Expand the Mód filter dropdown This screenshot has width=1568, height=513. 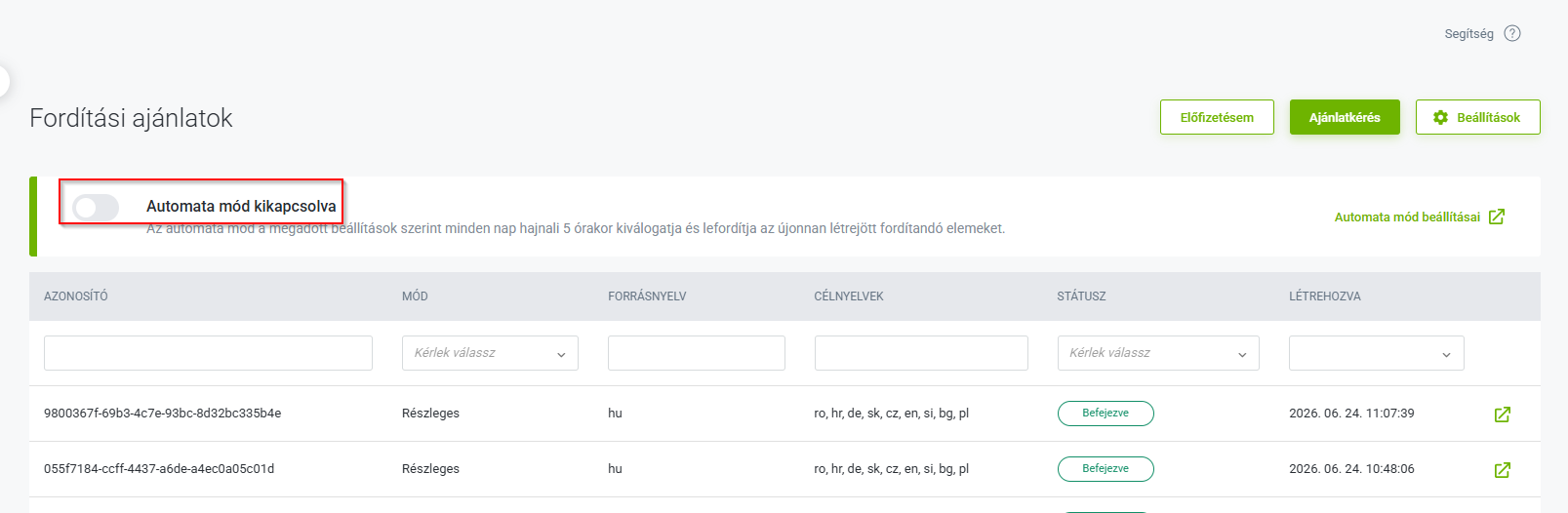[x=490, y=353]
